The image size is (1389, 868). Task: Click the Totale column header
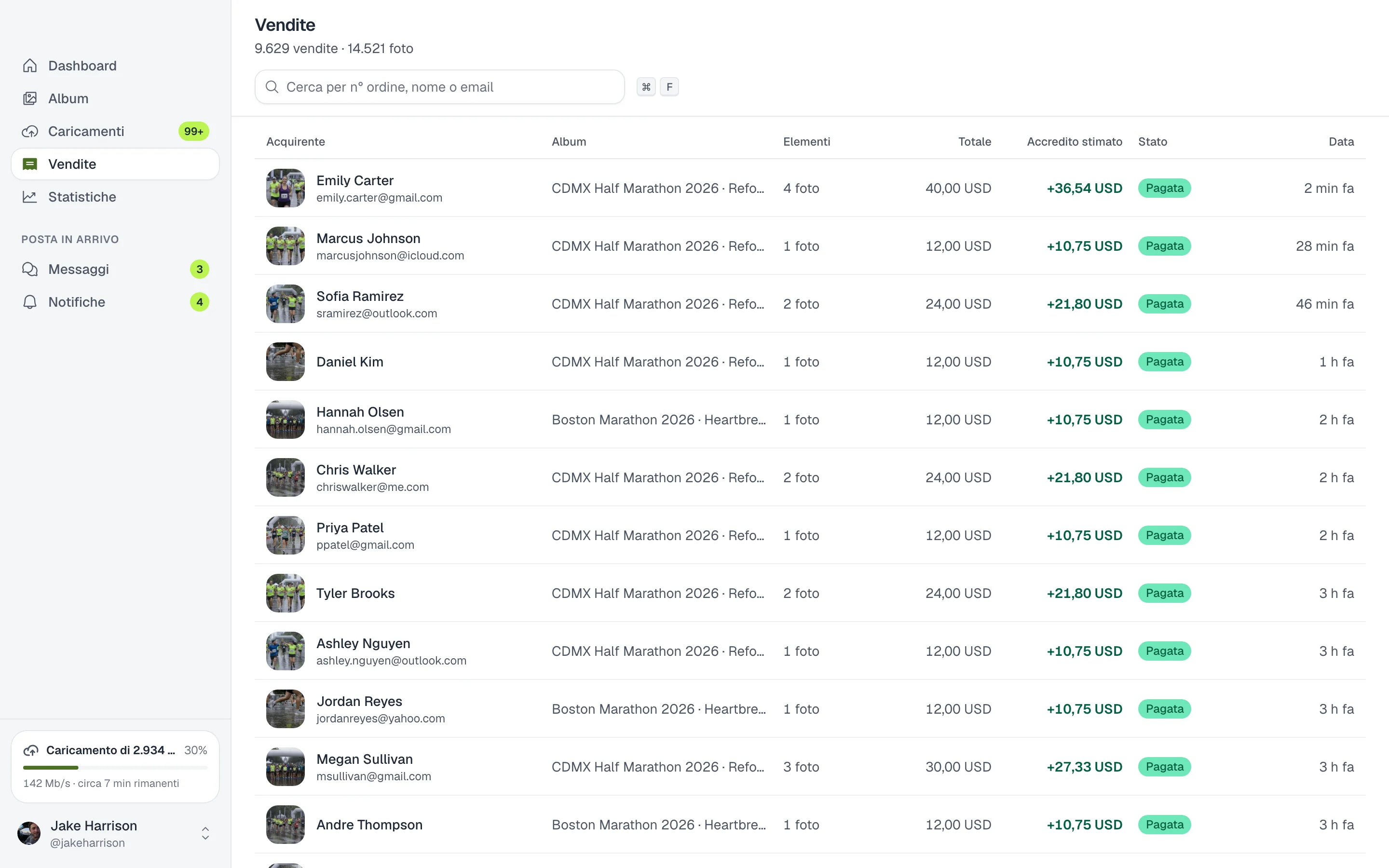975,142
